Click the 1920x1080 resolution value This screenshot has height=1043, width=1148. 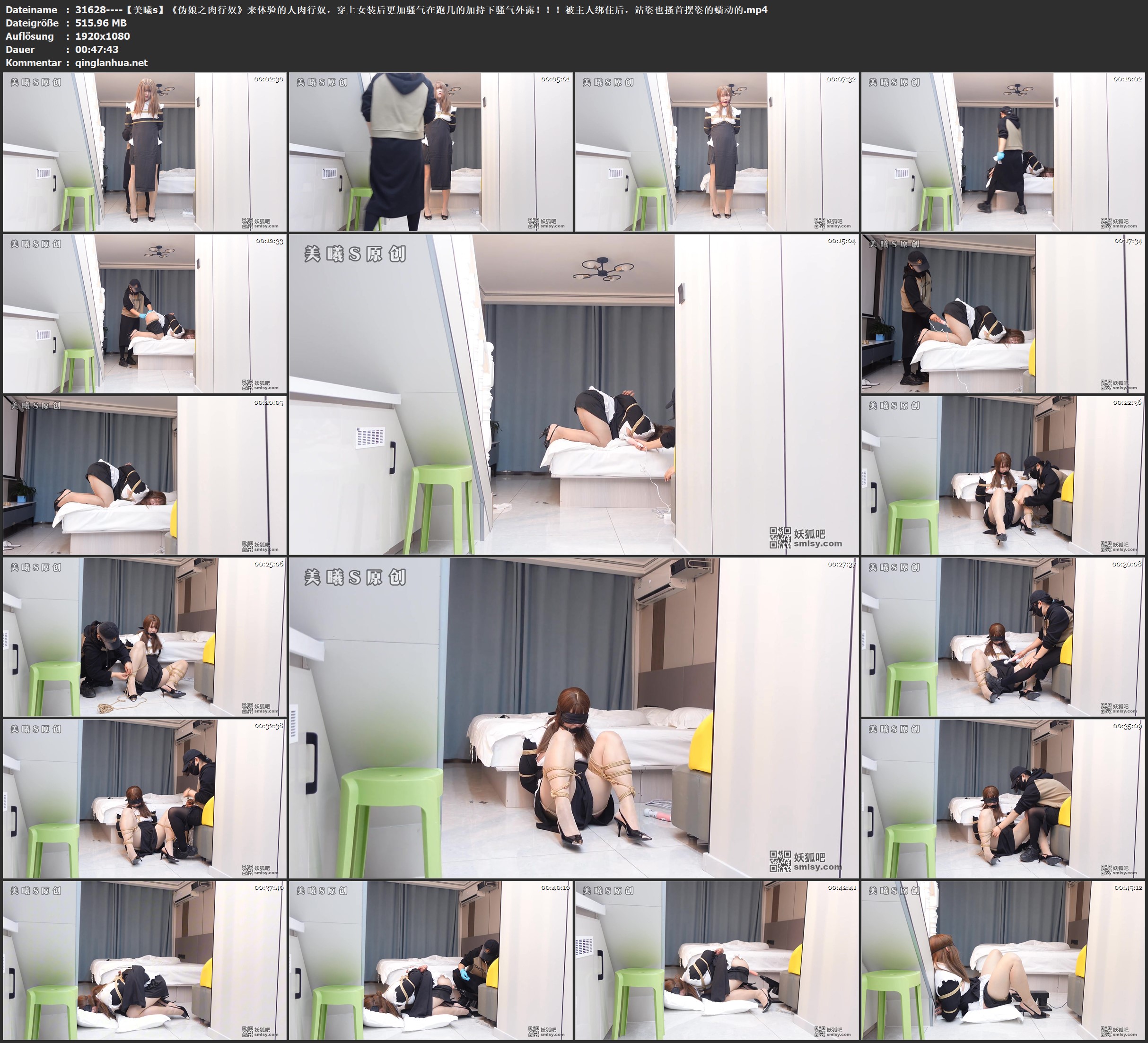[x=103, y=36]
